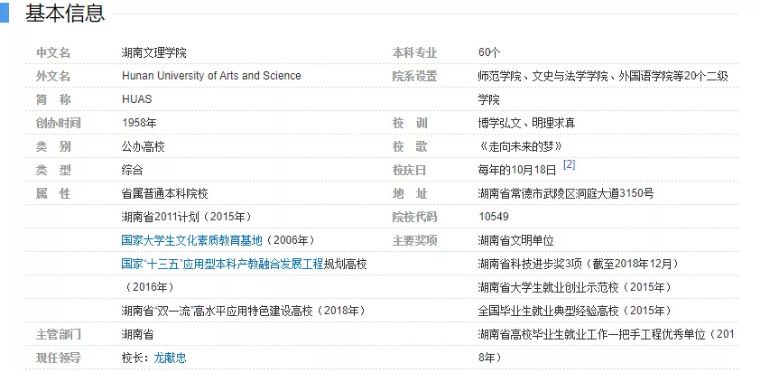Select 湖南省大学生就业创业示范校 award text

[x=548, y=287]
